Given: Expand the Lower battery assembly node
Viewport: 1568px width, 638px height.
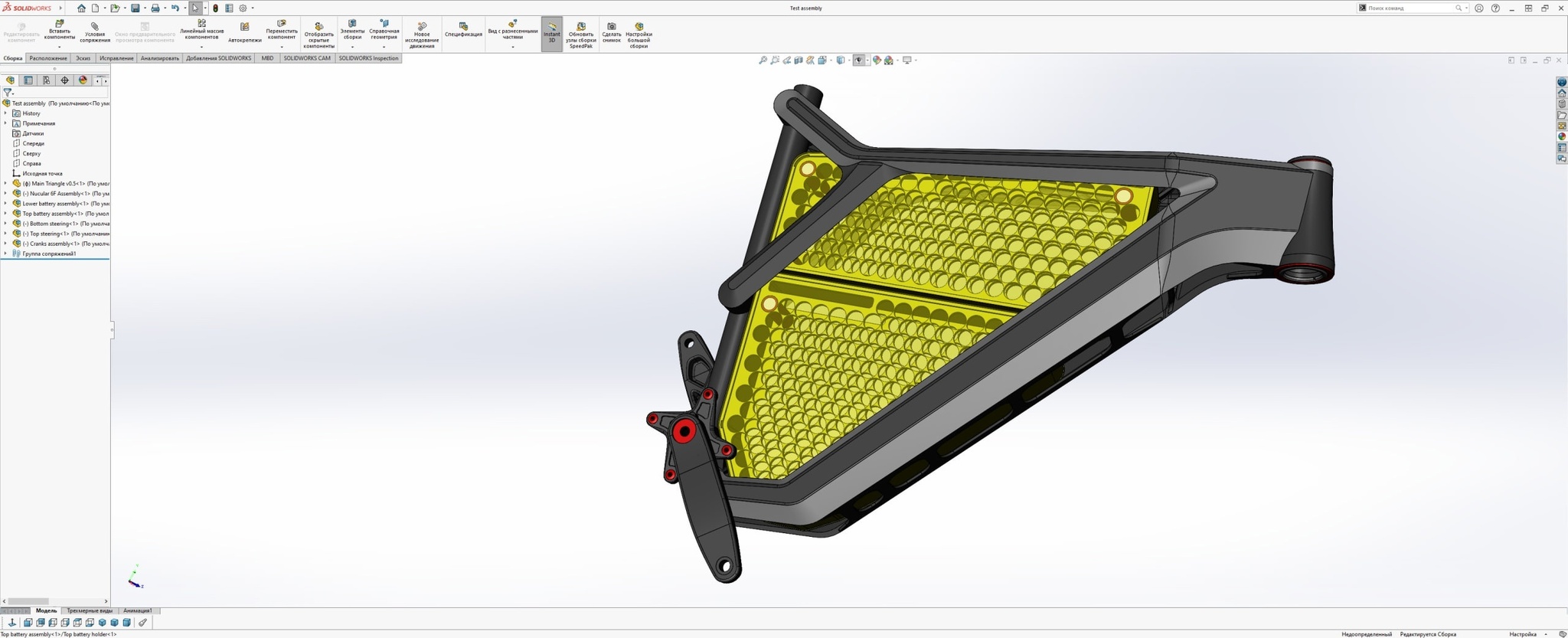Looking at the screenshot, I should pyautogui.click(x=5, y=204).
